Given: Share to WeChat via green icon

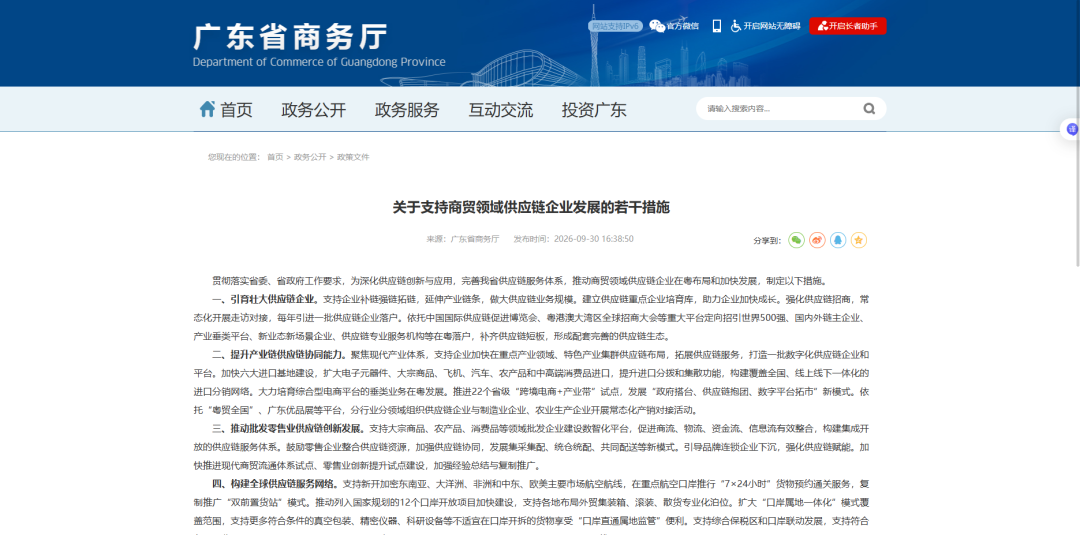Looking at the screenshot, I should pyautogui.click(x=796, y=240).
